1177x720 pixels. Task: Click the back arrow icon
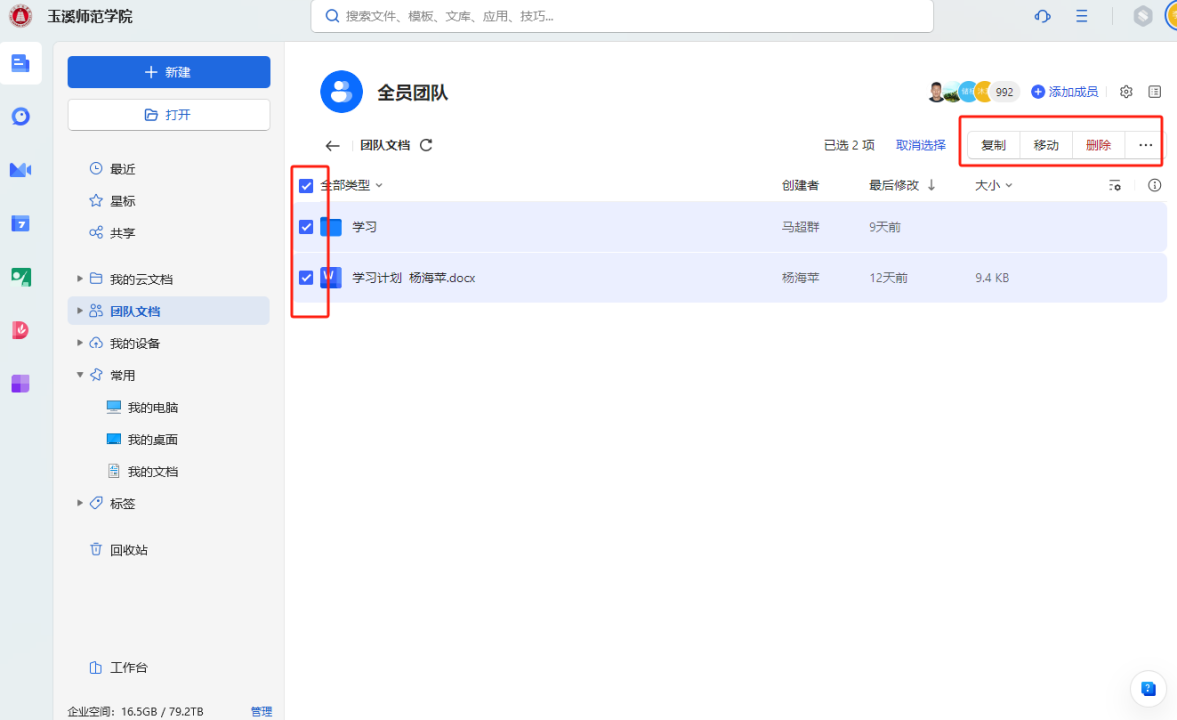pos(333,146)
